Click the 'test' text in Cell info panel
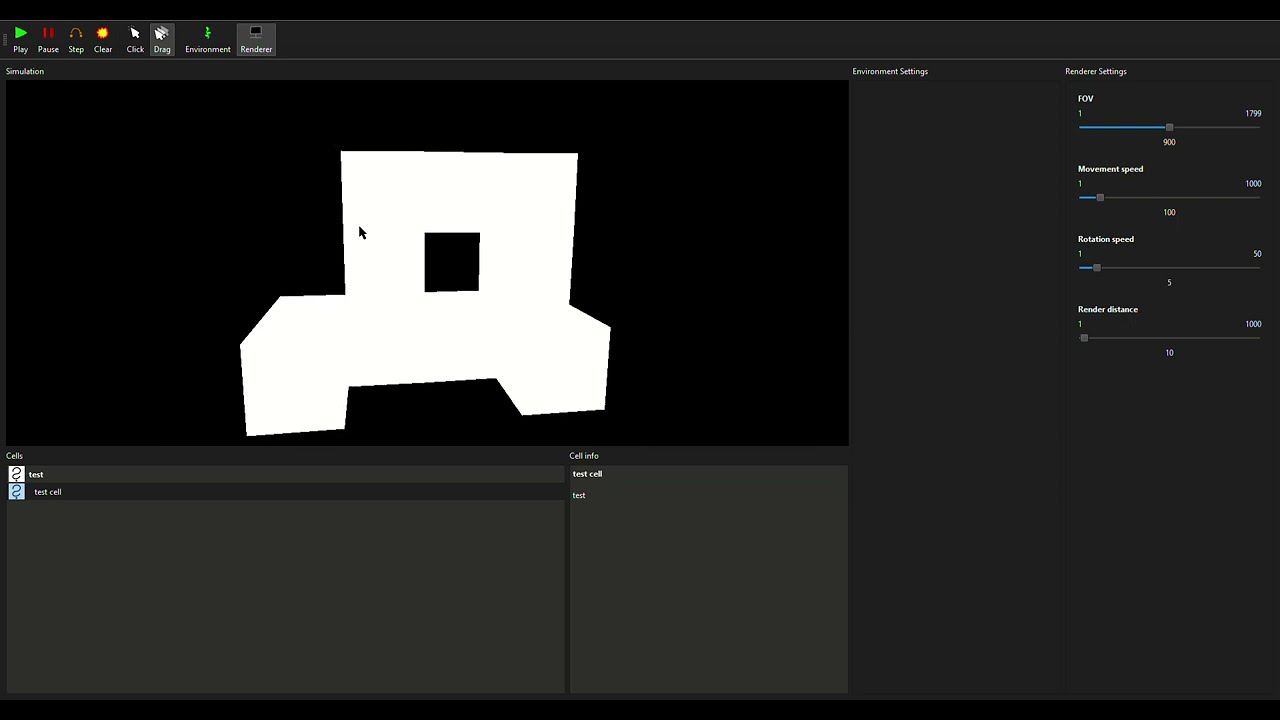Image resolution: width=1280 pixels, height=720 pixels. [579, 495]
